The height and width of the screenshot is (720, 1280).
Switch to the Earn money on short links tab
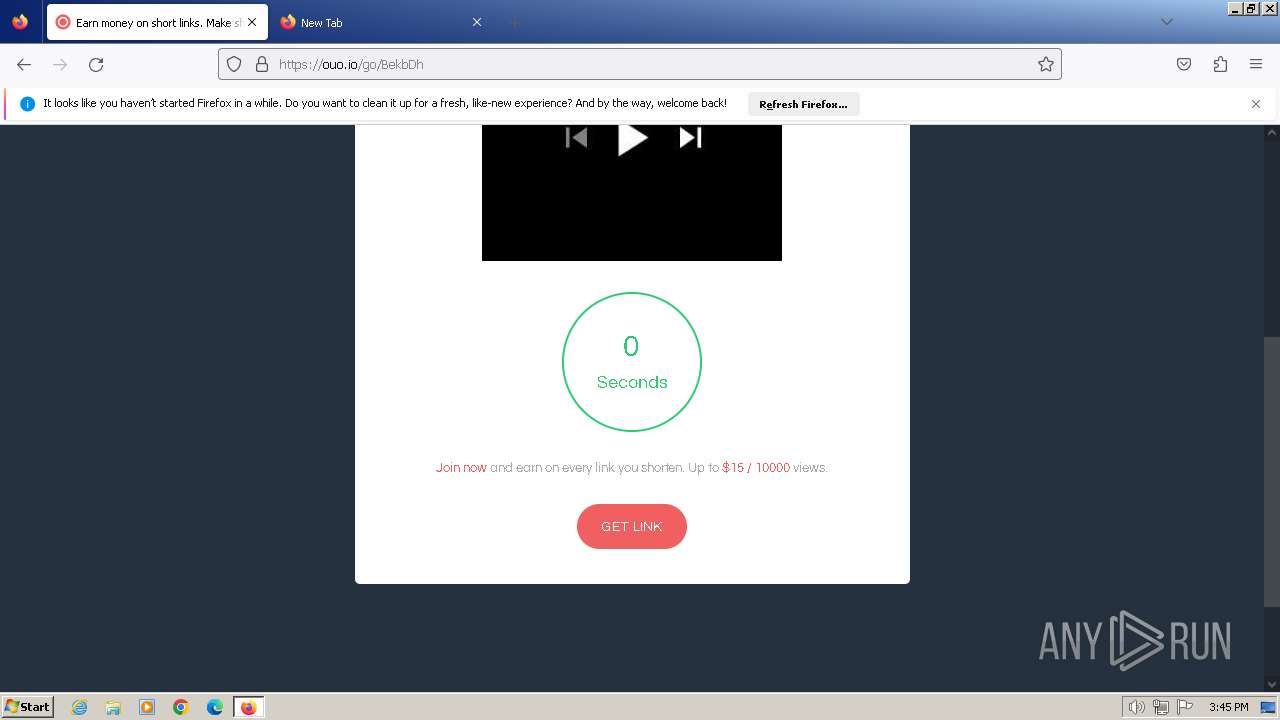[157, 22]
